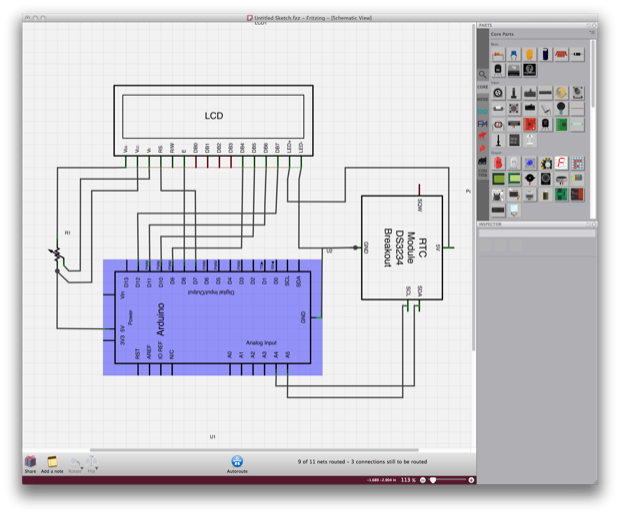Open the Core Parts bin options menu
620x515 pixels.
(x=592, y=32)
